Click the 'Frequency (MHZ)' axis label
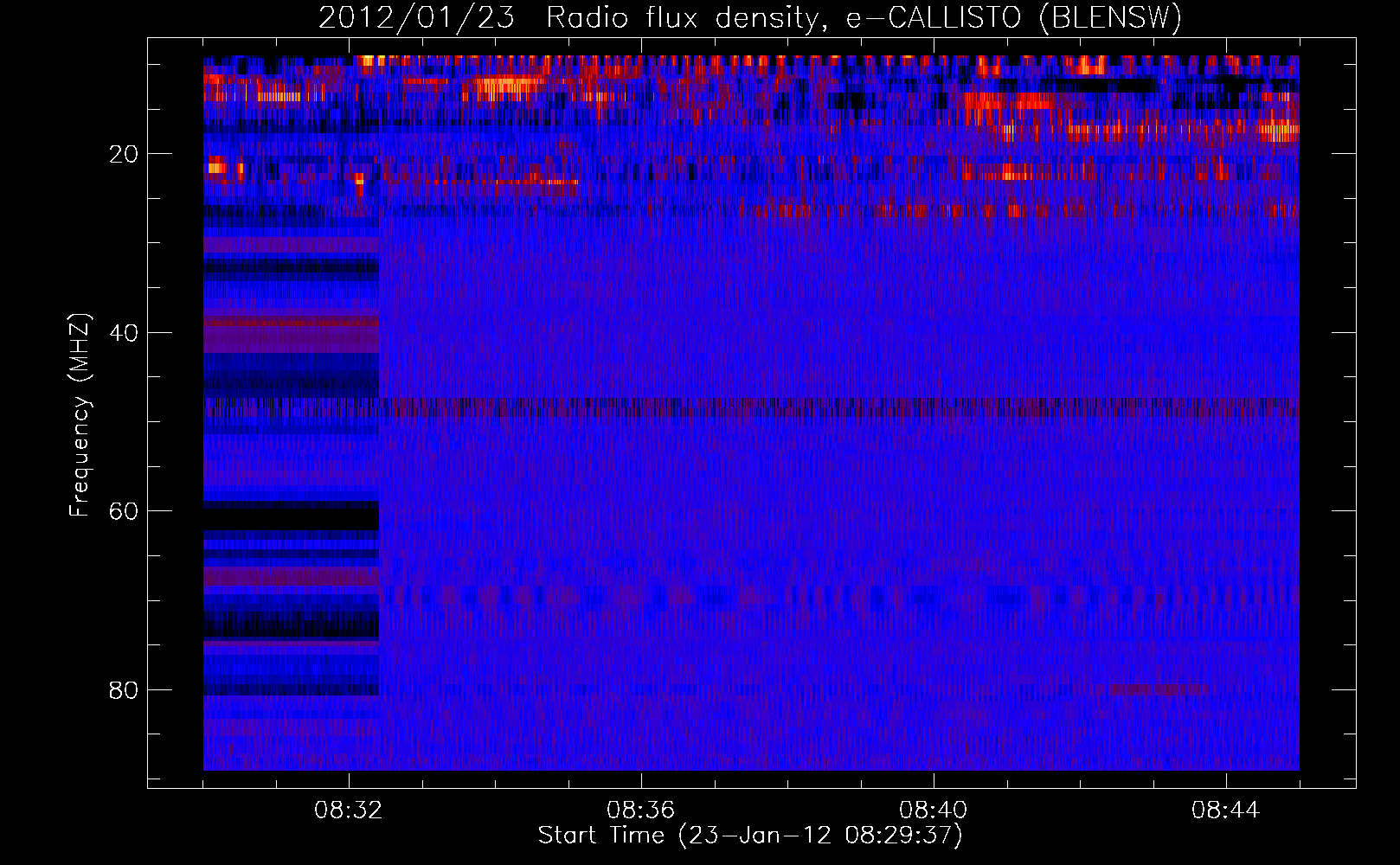 (x=80, y=415)
